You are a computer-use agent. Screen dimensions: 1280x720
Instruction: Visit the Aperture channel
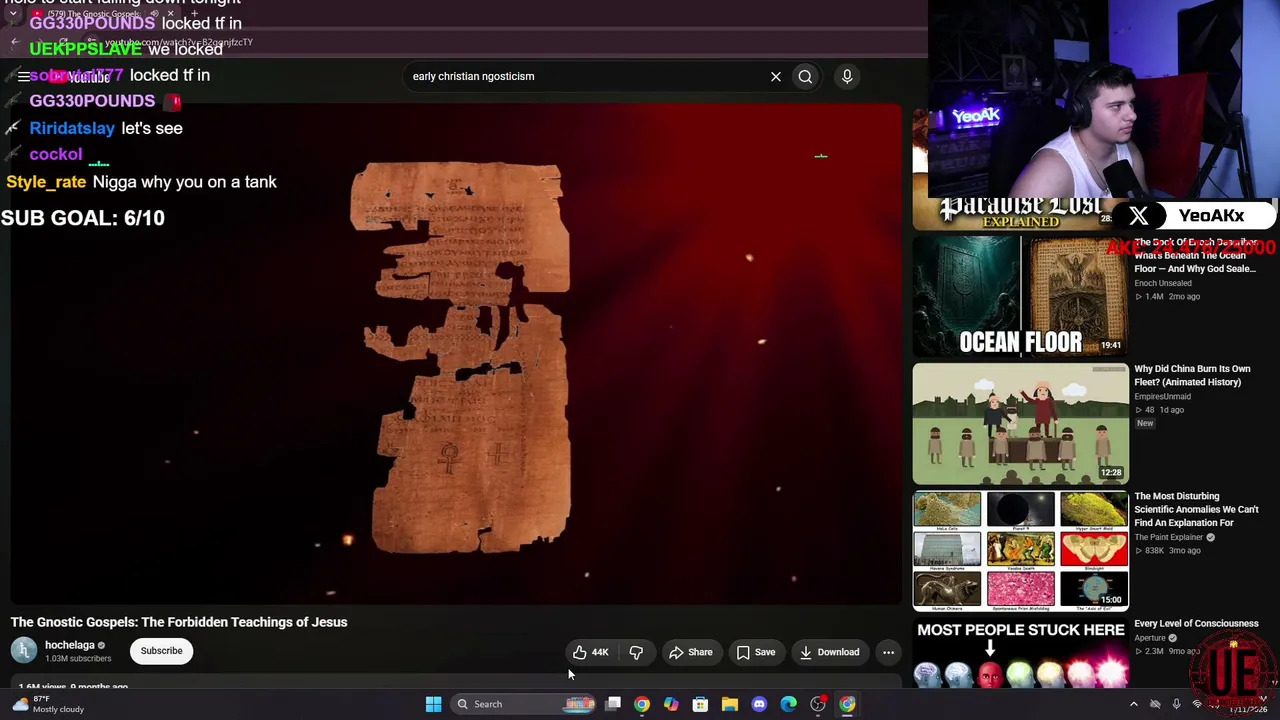(x=1150, y=638)
